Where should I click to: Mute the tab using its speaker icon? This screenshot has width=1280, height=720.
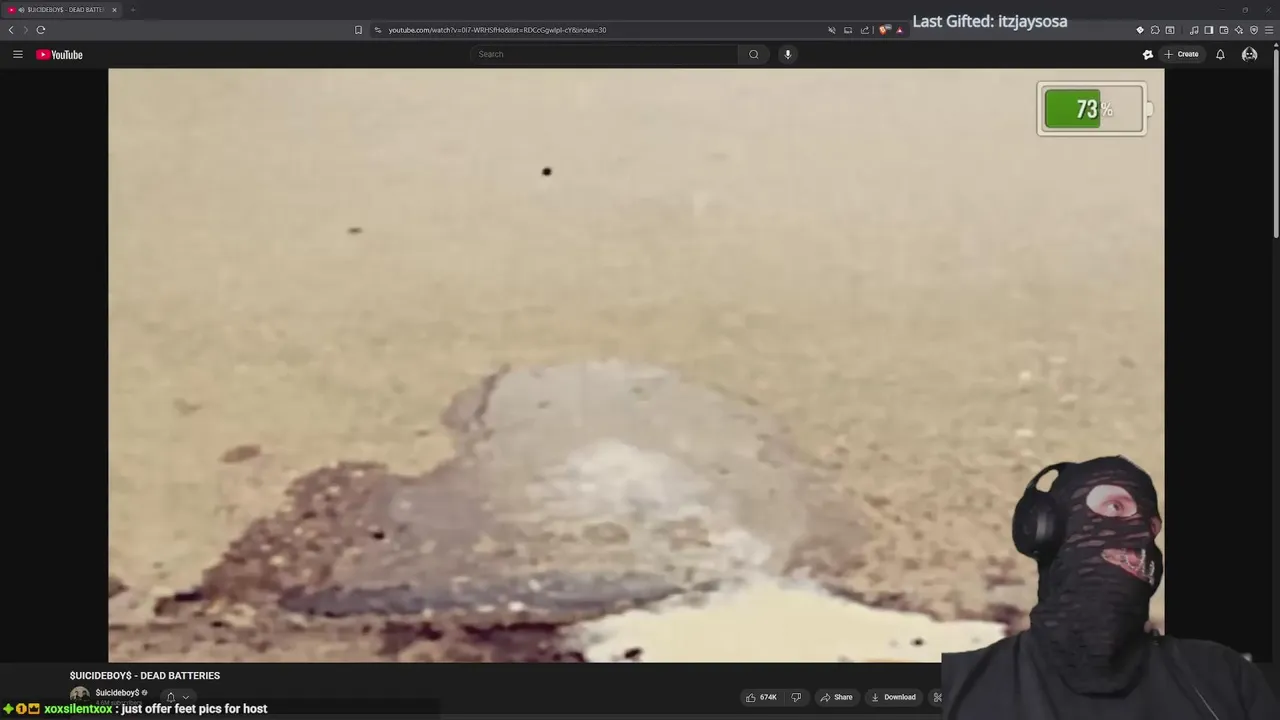click(x=21, y=10)
